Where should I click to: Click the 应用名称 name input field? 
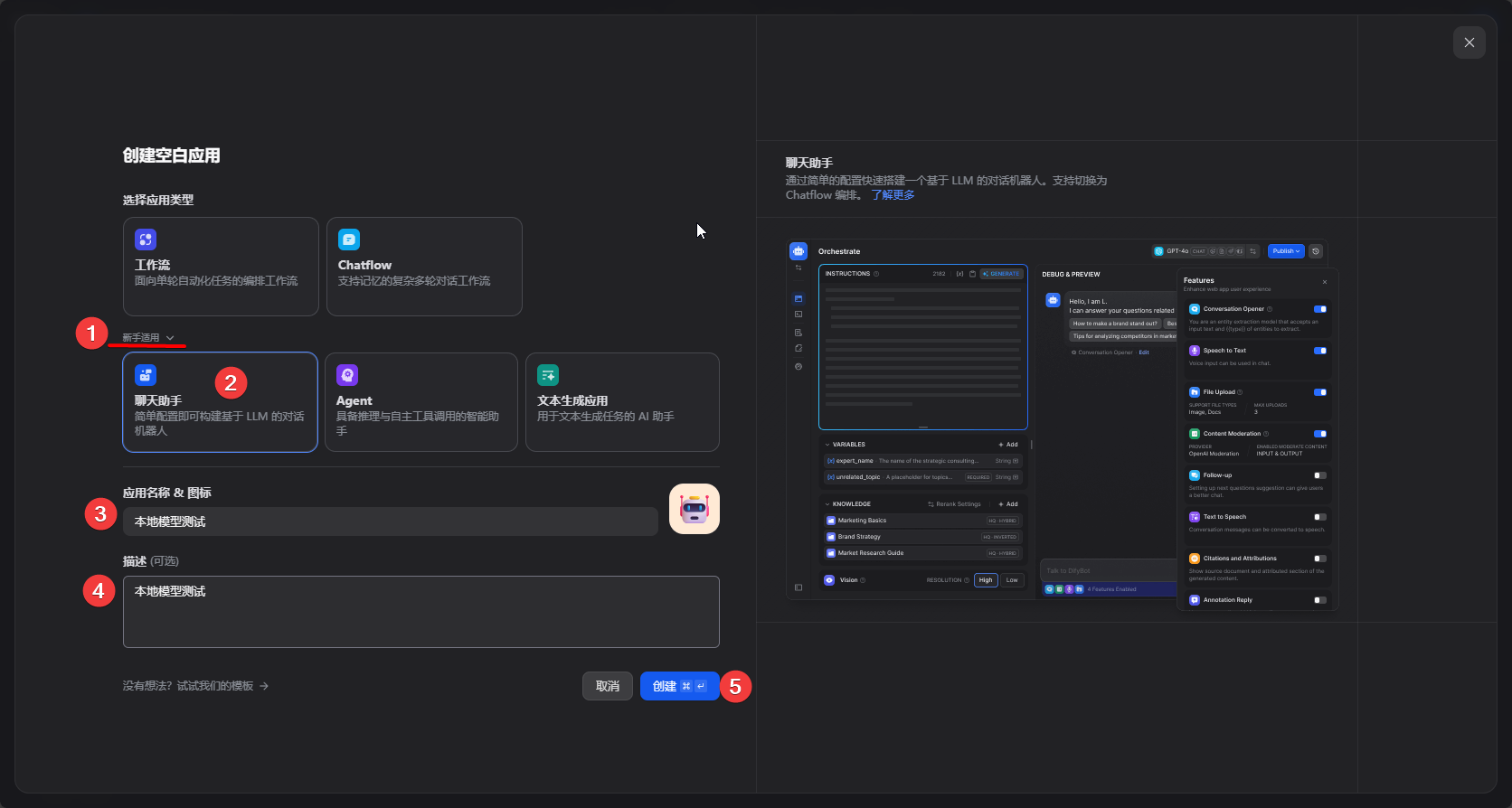pyautogui.click(x=390, y=521)
